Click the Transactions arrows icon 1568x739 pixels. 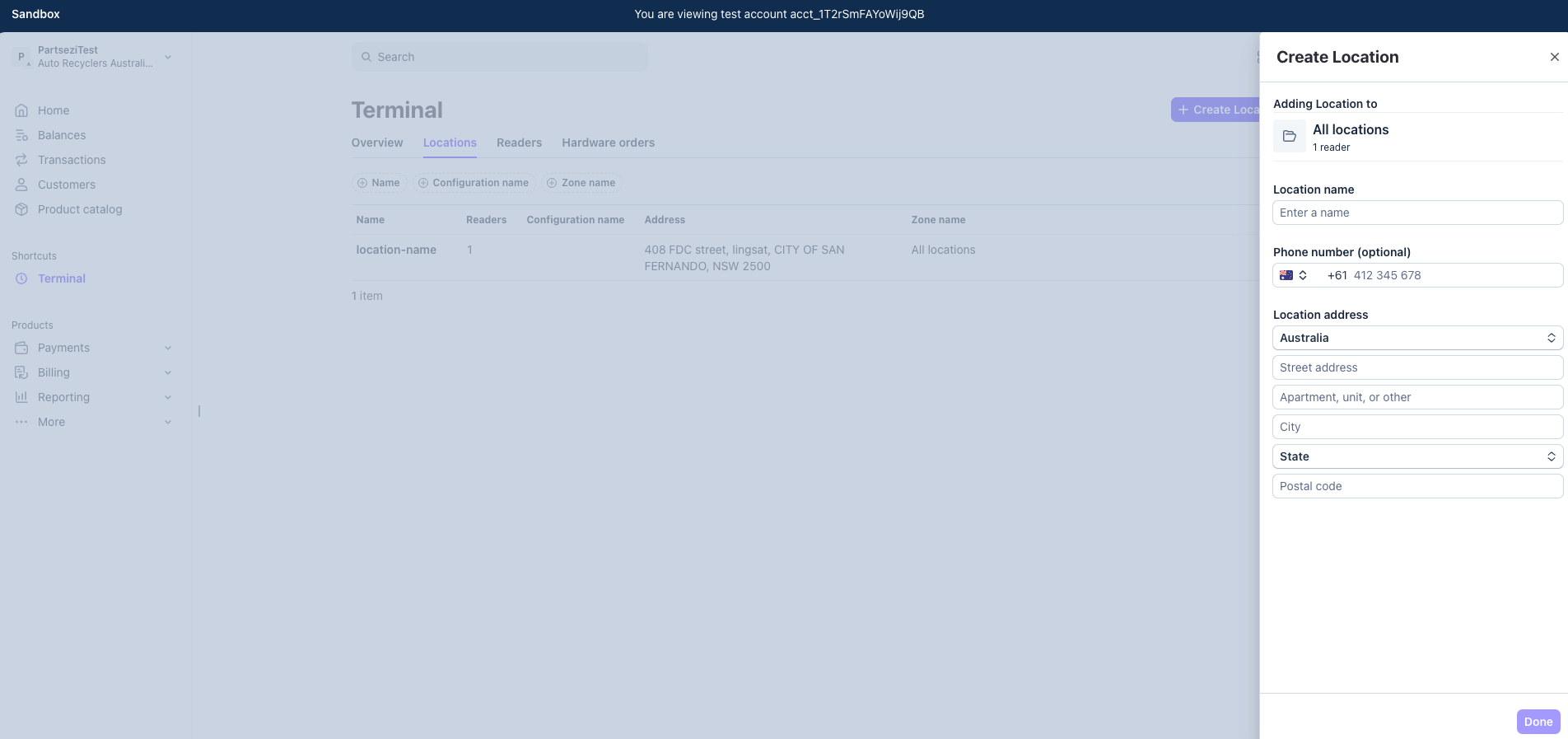point(21,160)
